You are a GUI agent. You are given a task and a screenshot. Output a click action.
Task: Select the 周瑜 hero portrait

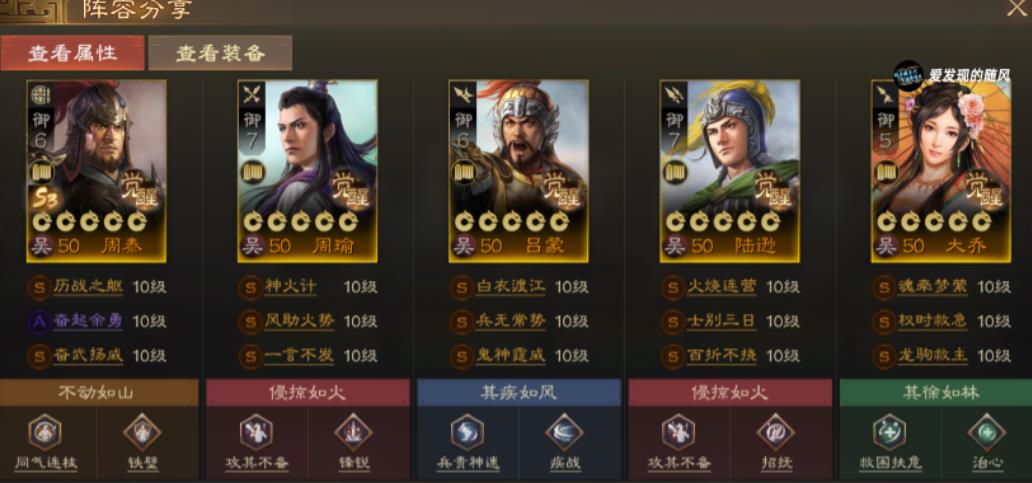307,171
